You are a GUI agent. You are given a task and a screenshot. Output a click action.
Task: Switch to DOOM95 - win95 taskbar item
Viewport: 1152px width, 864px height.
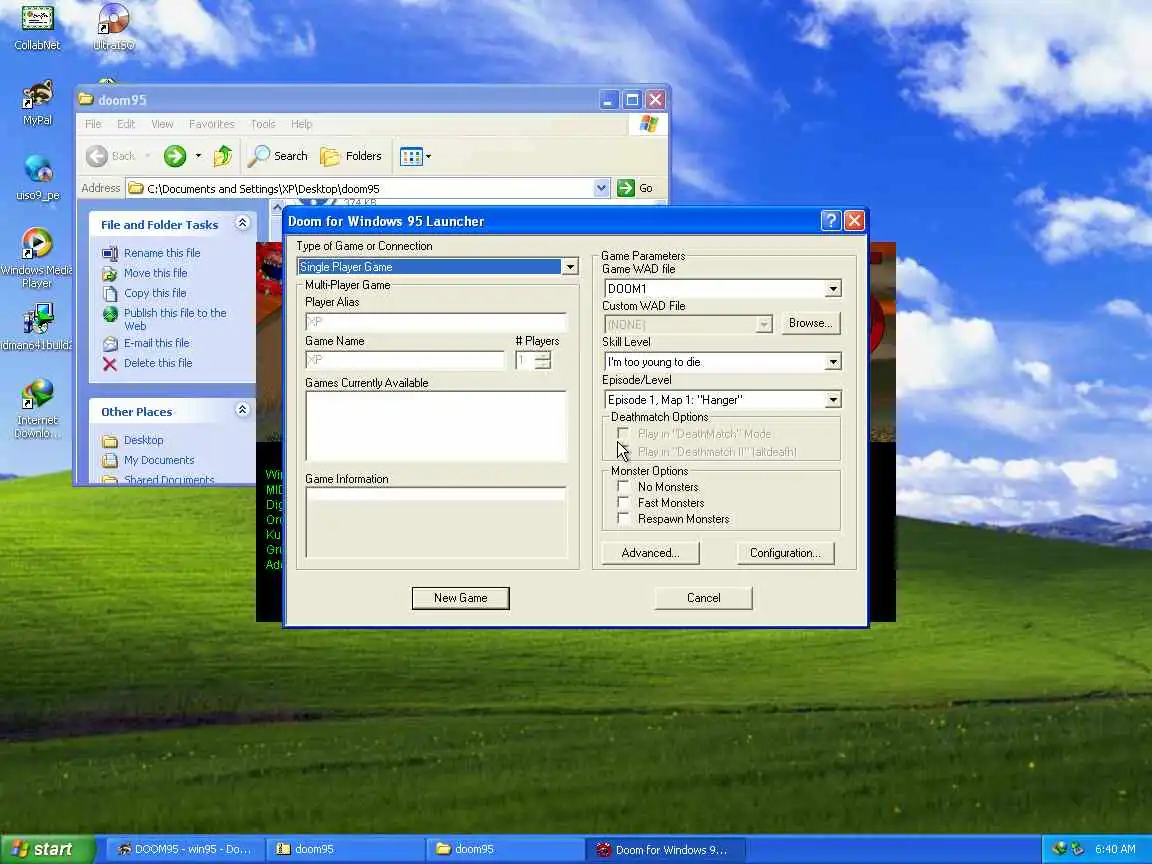(x=185, y=849)
